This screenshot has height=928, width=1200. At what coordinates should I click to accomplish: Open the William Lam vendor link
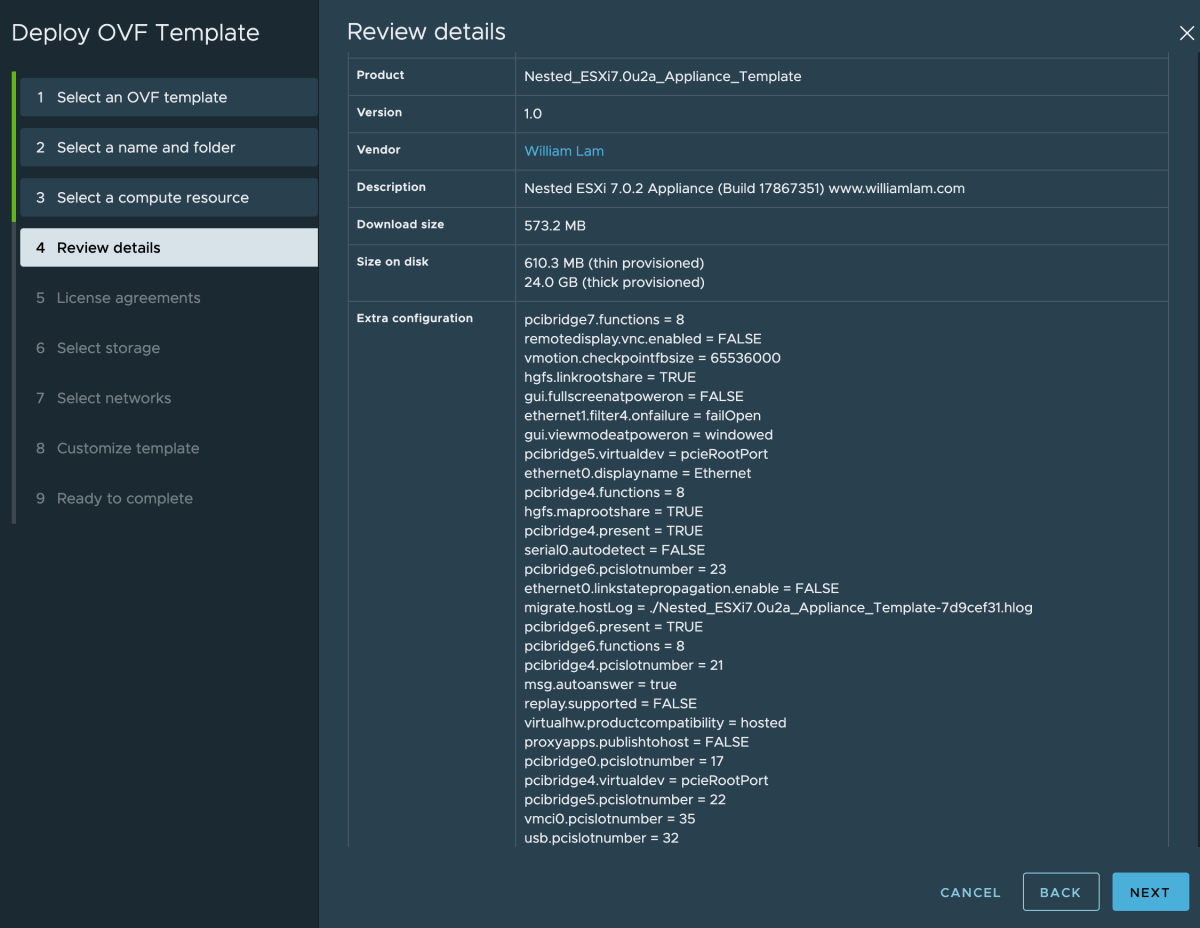[563, 150]
